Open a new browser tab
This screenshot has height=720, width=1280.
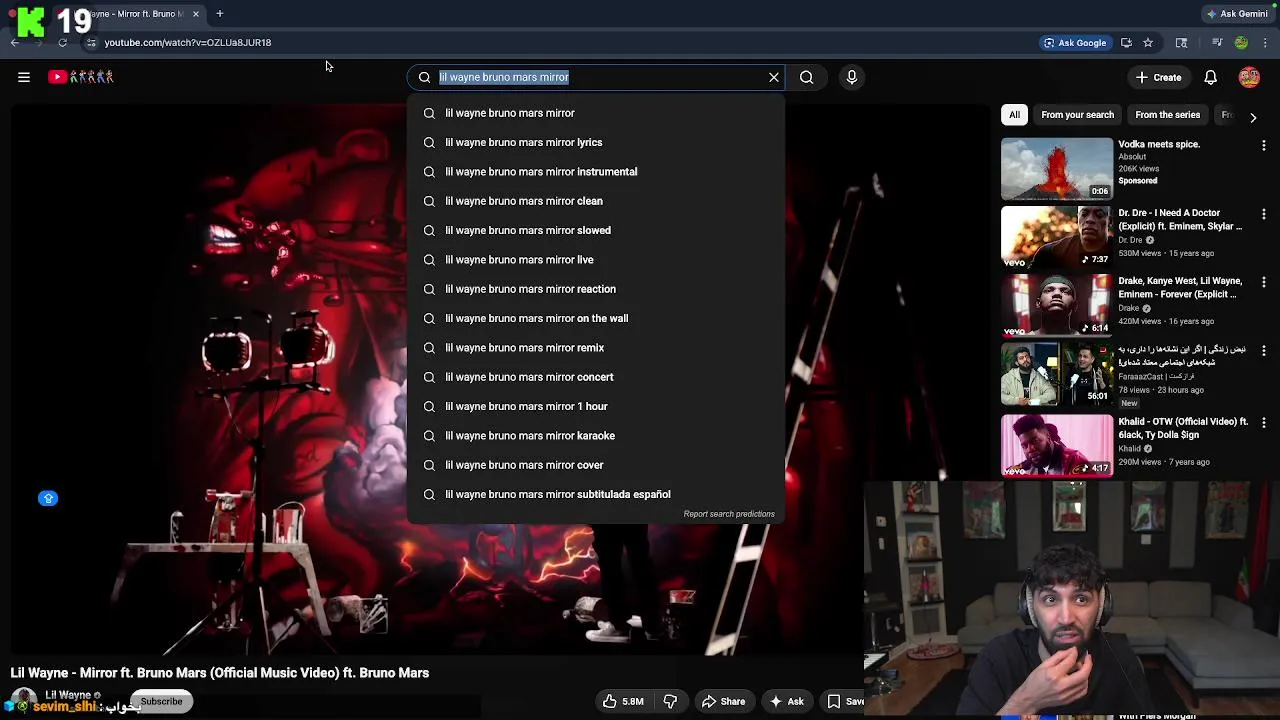tap(220, 14)
